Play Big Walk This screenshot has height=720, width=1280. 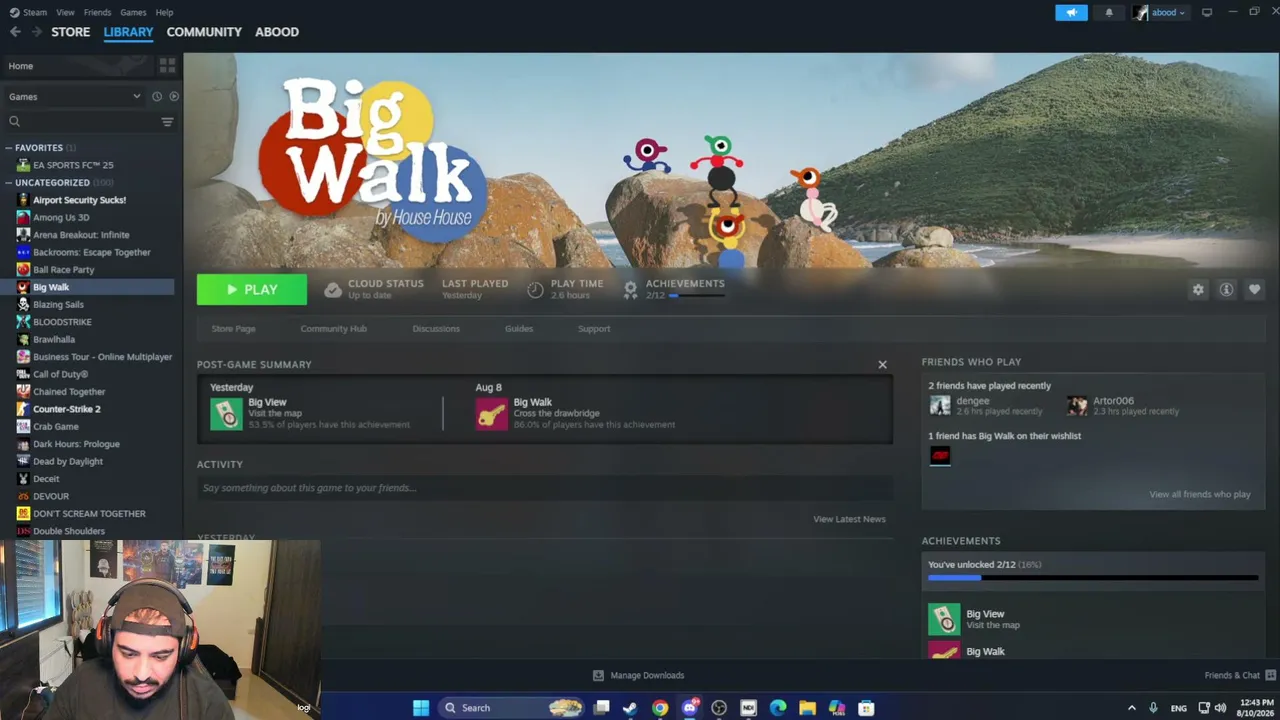coord(252,290)
